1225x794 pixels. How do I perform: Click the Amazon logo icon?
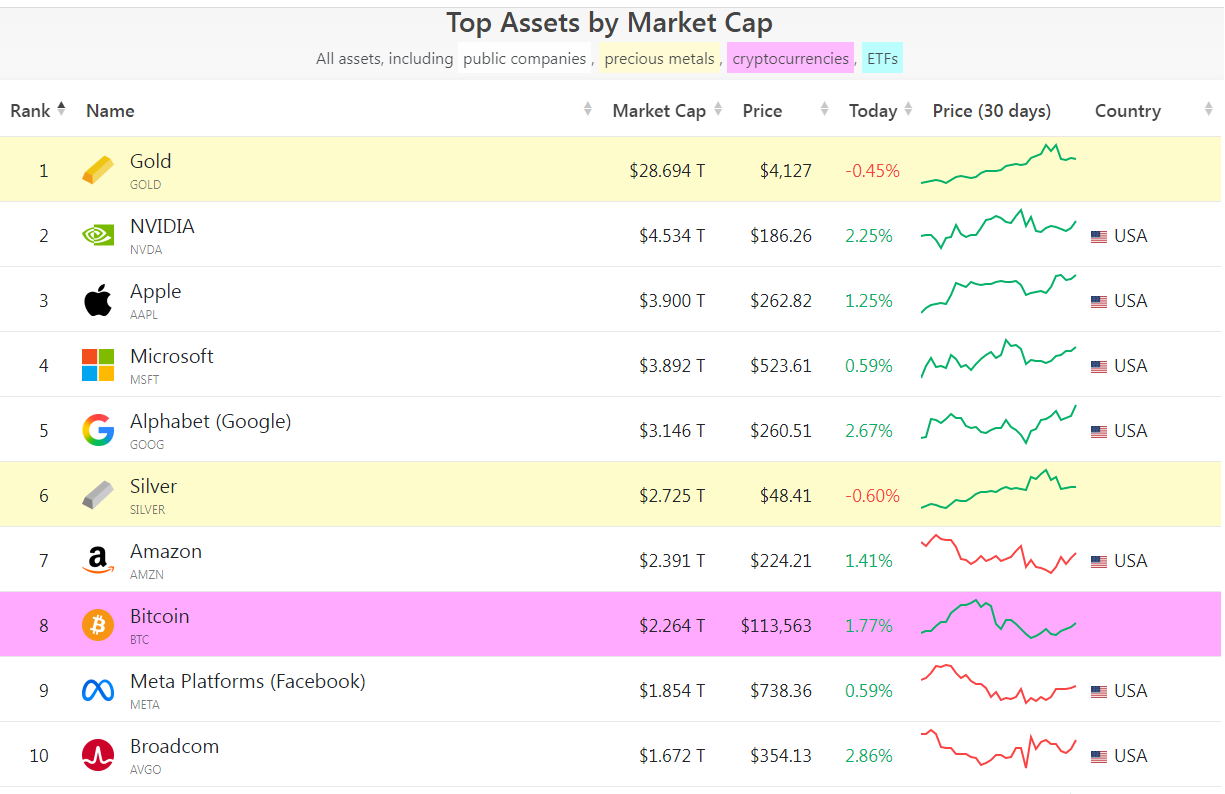(x=98, y=560)
